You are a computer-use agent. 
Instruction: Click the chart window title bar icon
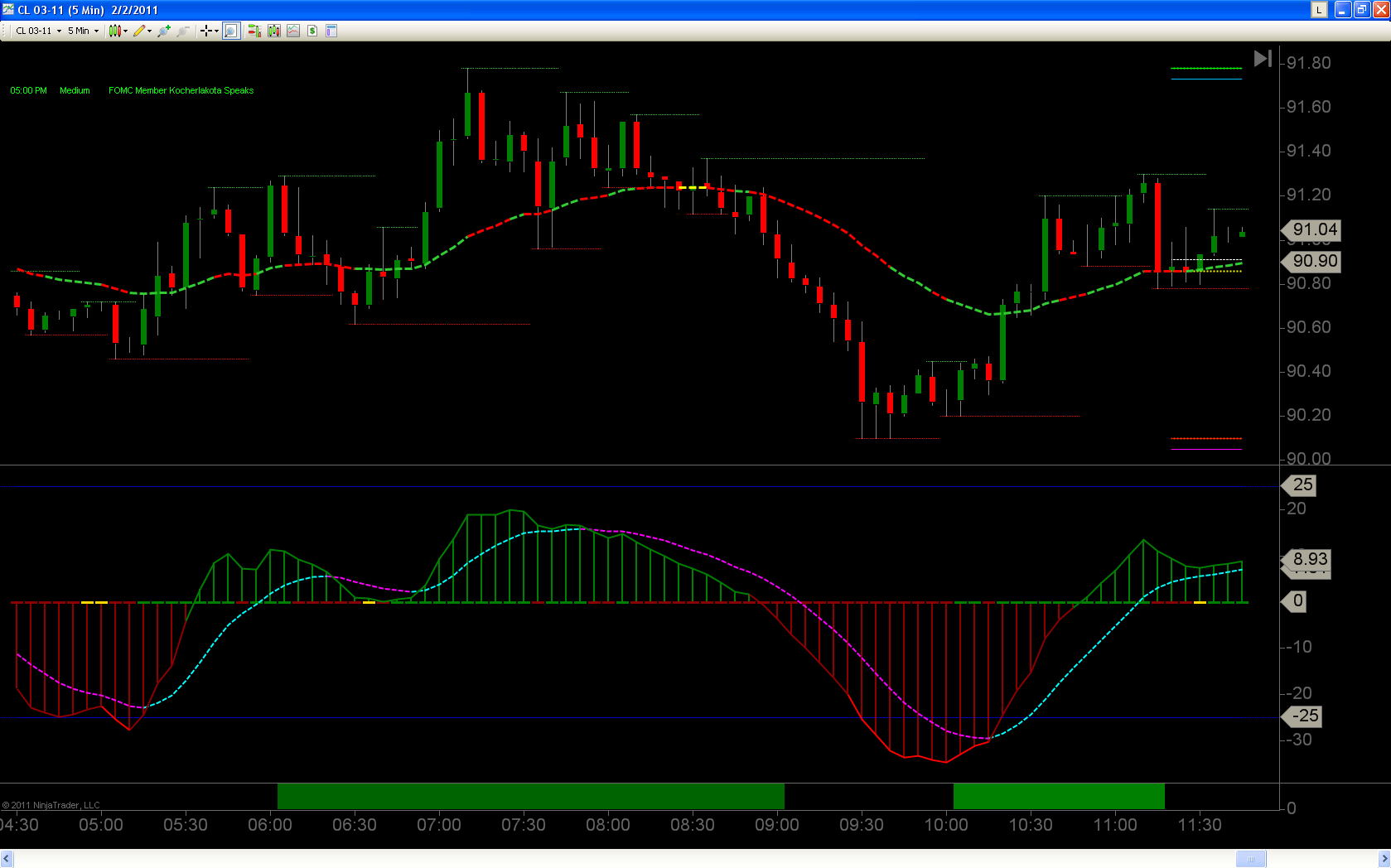(x=8, y=10)
